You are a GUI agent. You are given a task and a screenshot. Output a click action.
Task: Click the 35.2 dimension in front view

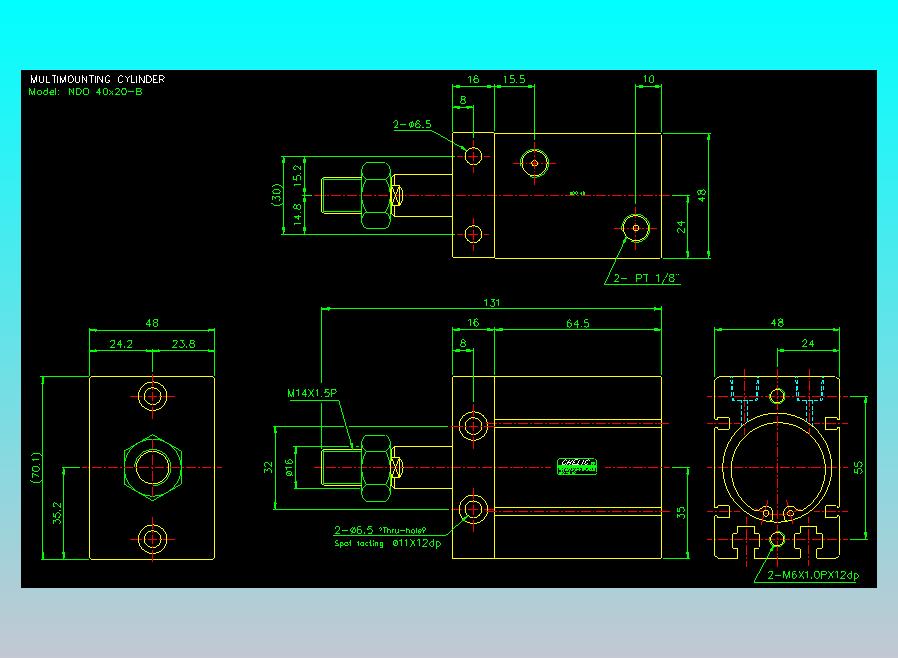(x=57, y=513)
